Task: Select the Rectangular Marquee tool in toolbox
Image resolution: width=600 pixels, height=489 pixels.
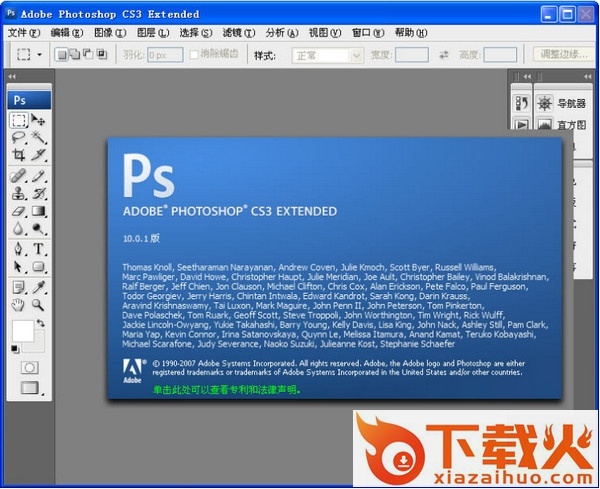Action: coord(18,121)
